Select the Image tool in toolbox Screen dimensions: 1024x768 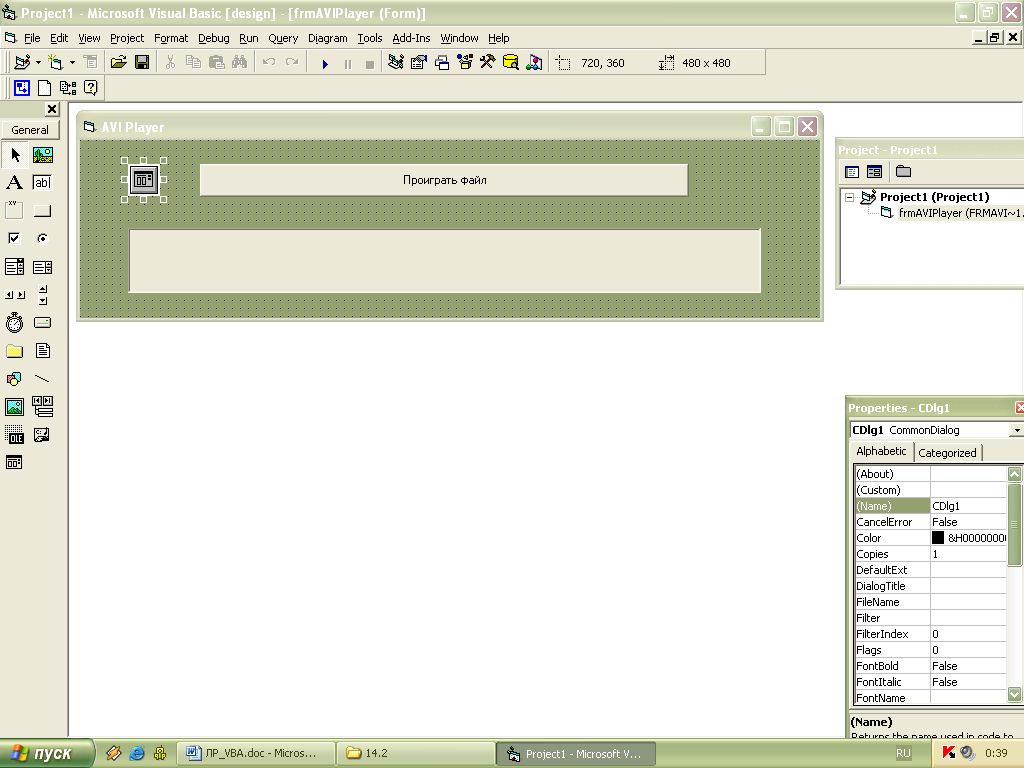tap(15, 407)
